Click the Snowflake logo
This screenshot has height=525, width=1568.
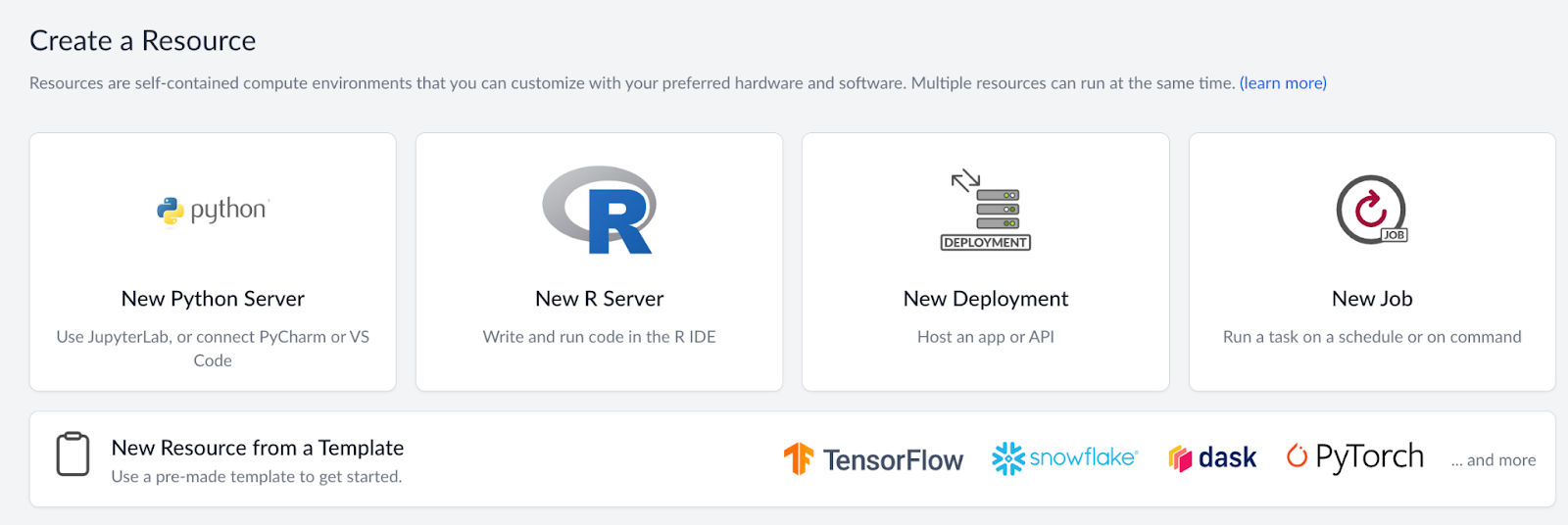pos(1064,457)
